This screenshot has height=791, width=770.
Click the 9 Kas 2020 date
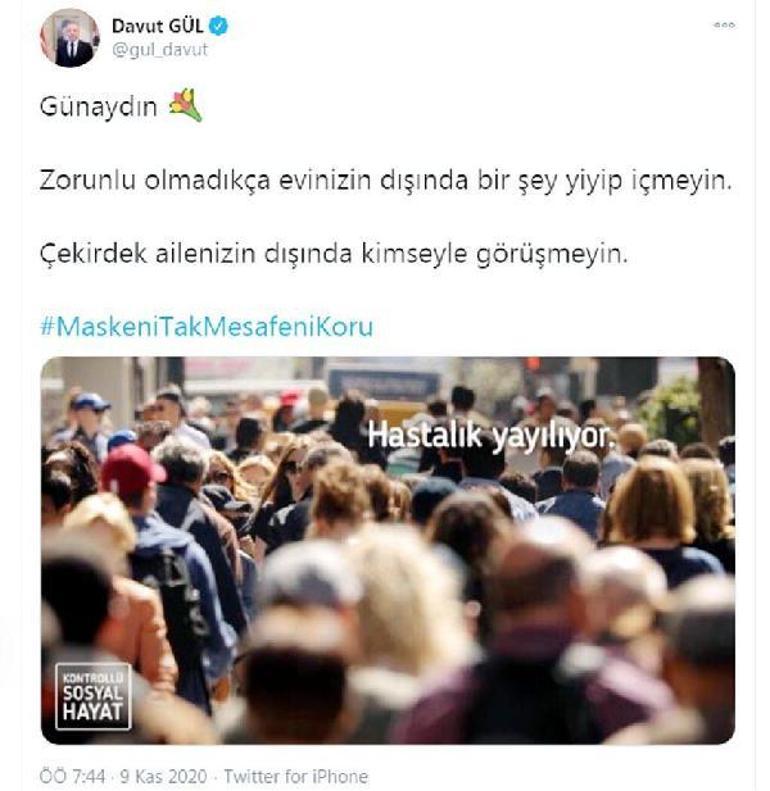(163, 776)
